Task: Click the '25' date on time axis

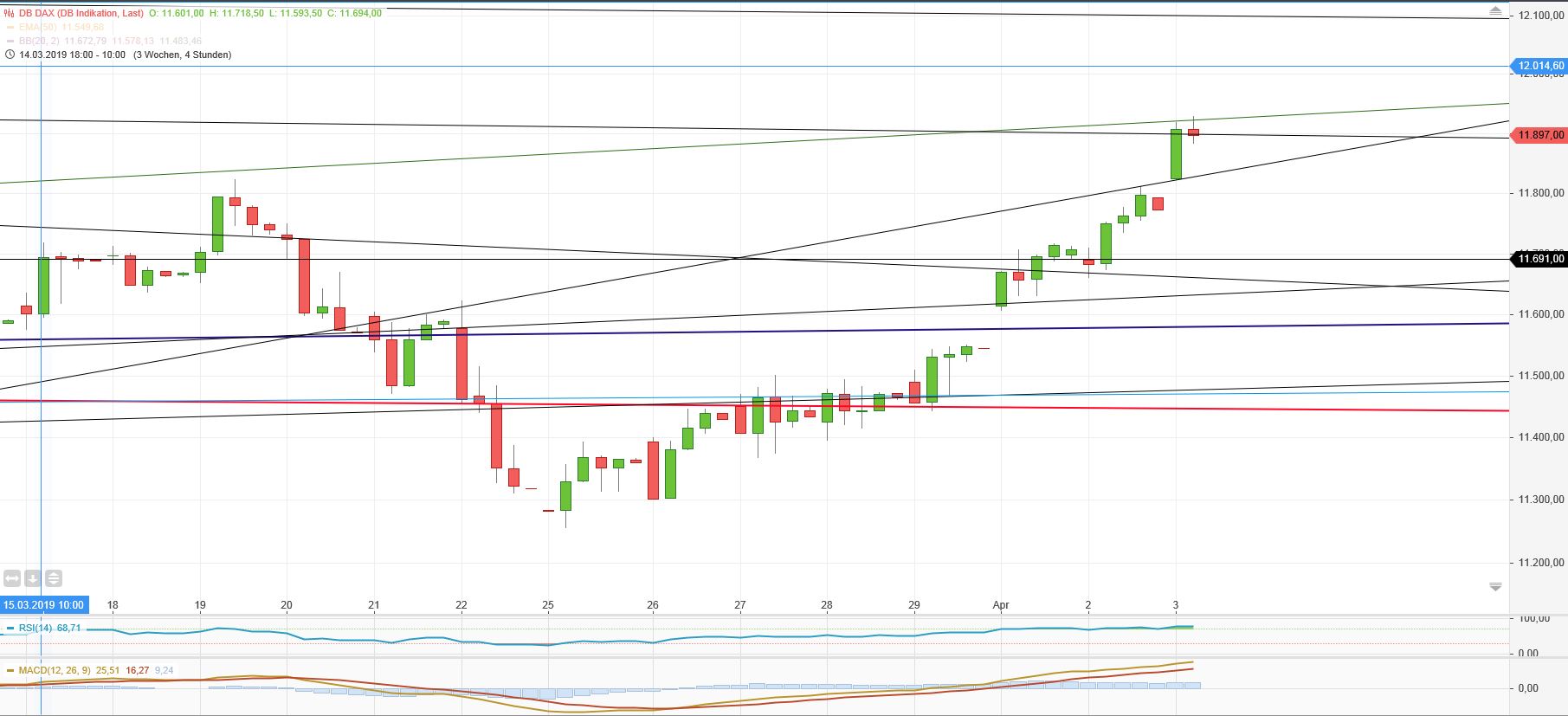Action: pos(548,605)
